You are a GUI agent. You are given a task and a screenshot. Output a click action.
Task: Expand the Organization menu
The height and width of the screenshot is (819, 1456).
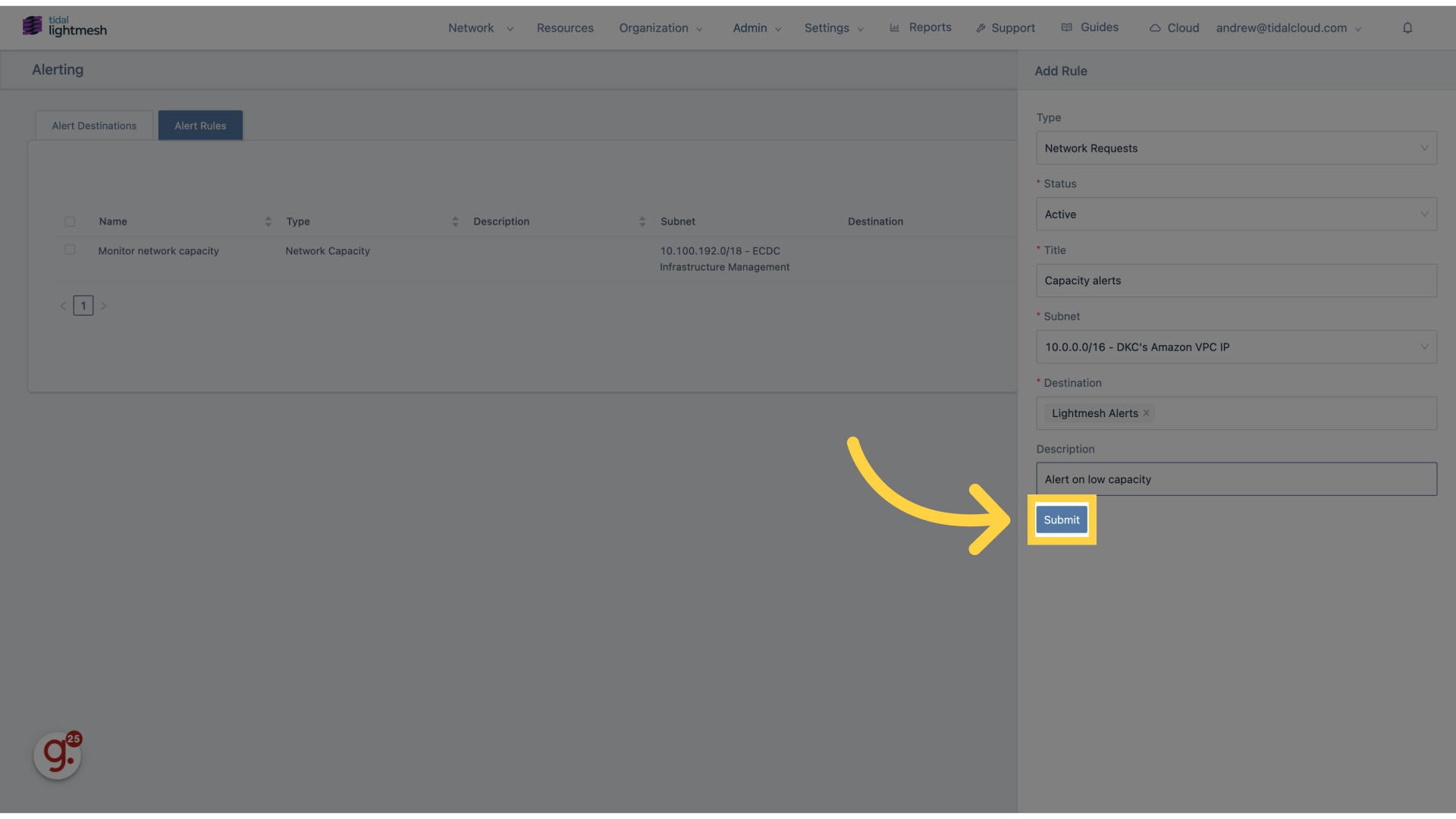point(661,28)
